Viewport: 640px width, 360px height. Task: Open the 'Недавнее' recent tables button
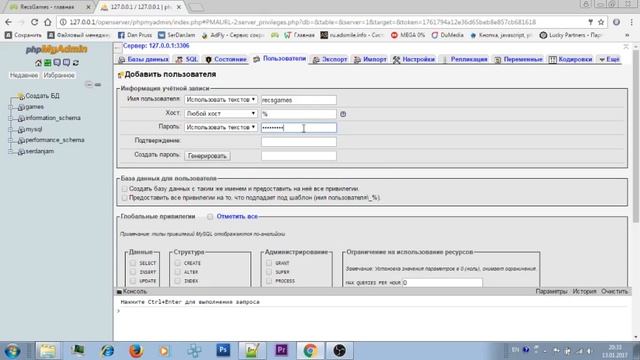pyautogui.click(x=24, y=76)
